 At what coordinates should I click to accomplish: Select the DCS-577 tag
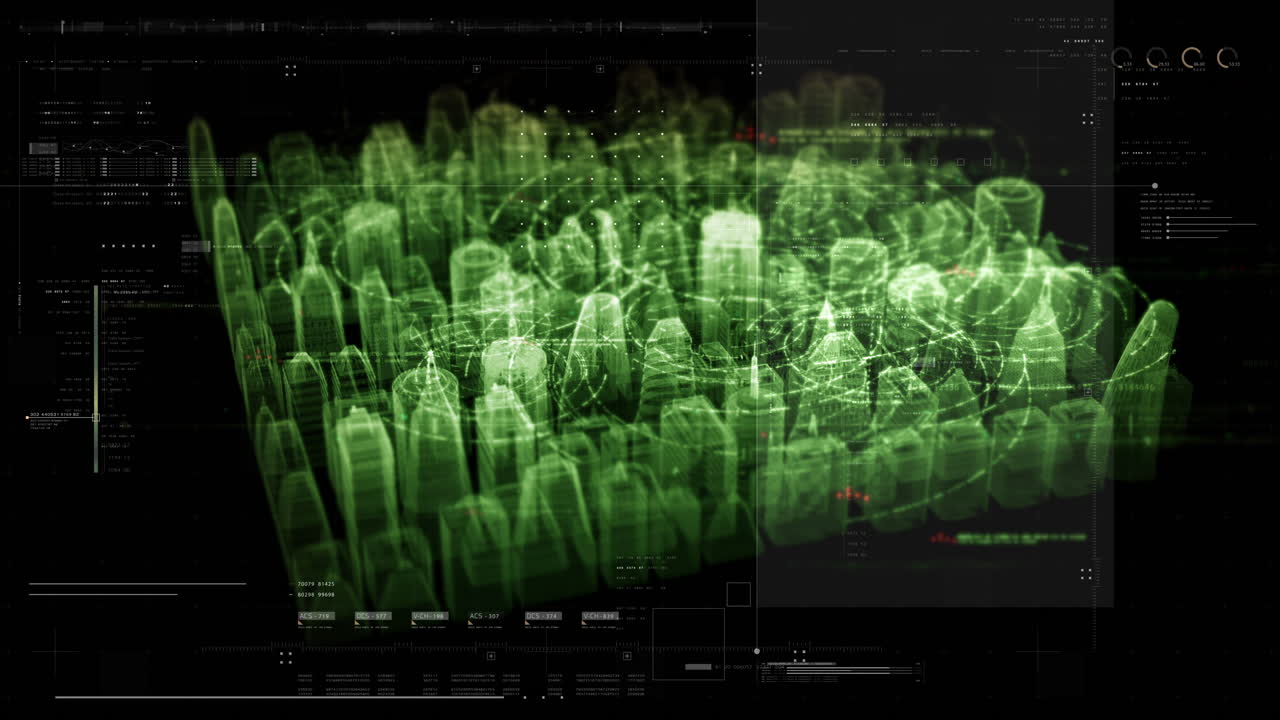point(373,616)
